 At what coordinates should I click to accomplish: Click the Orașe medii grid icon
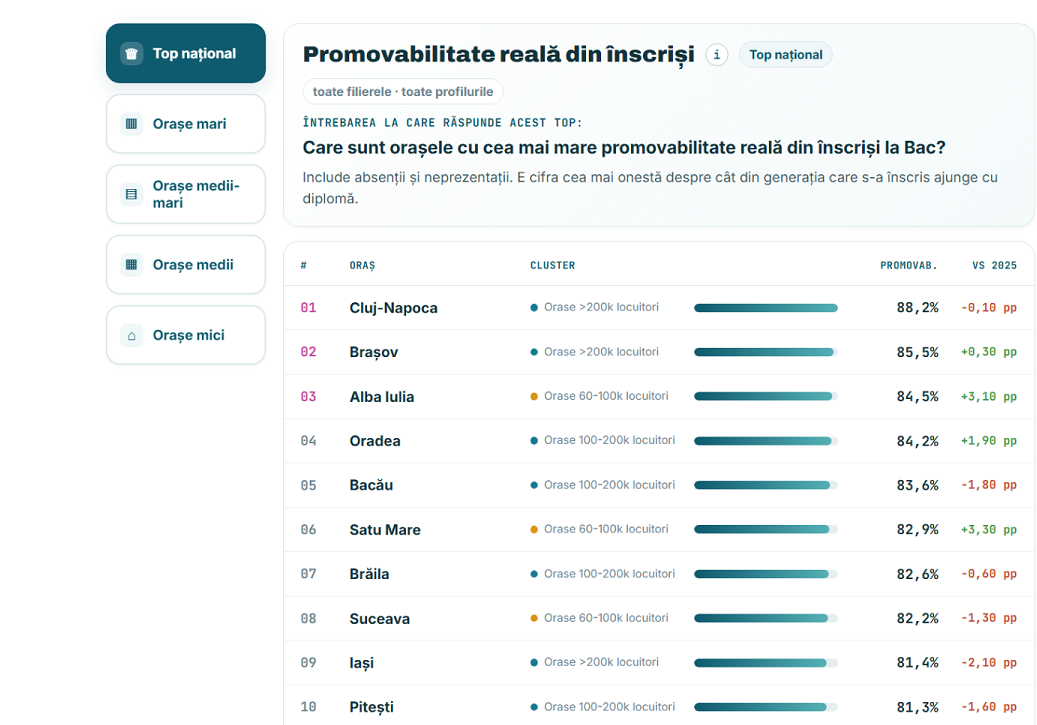(132, 265)
